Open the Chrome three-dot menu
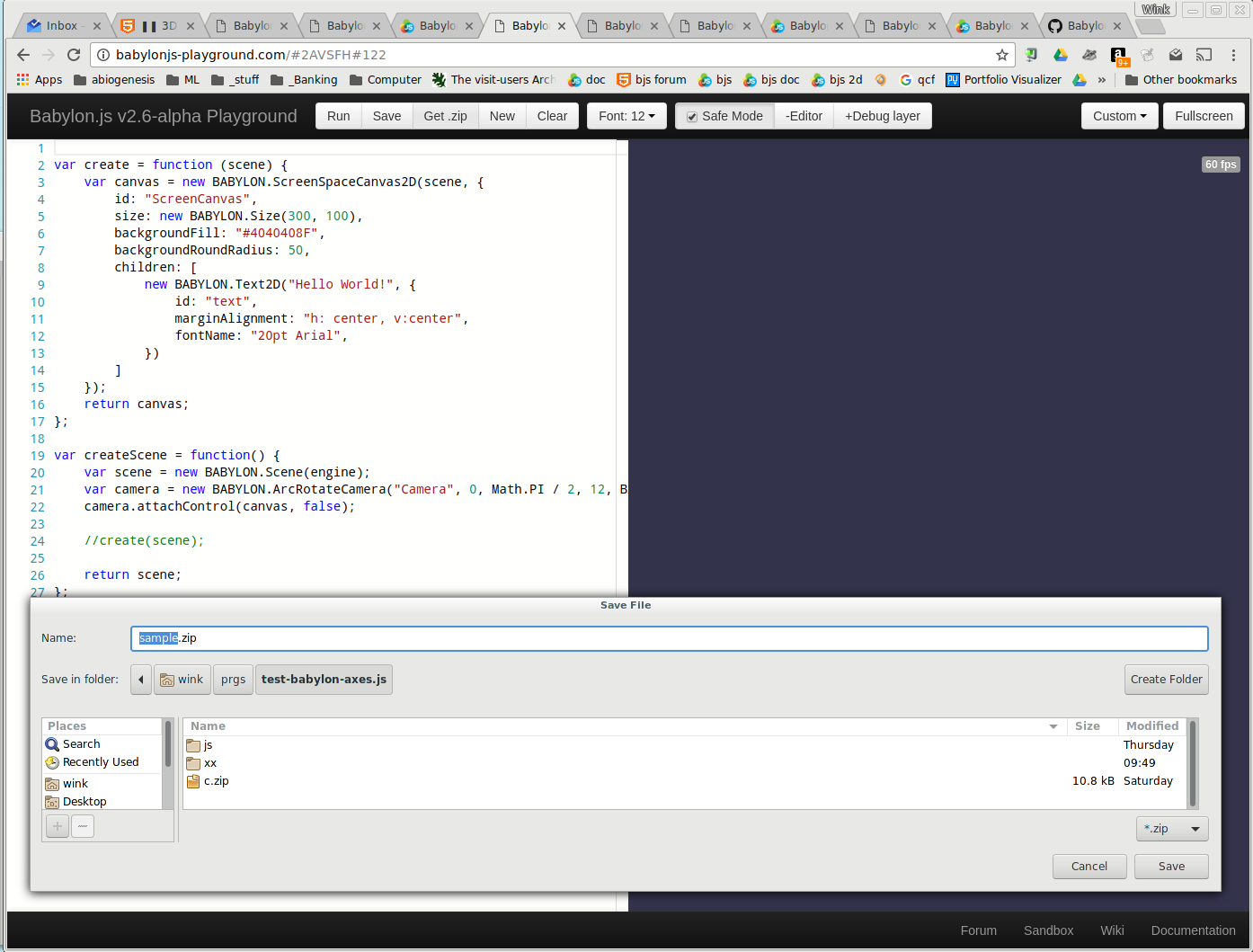 tap(1234, 55)
